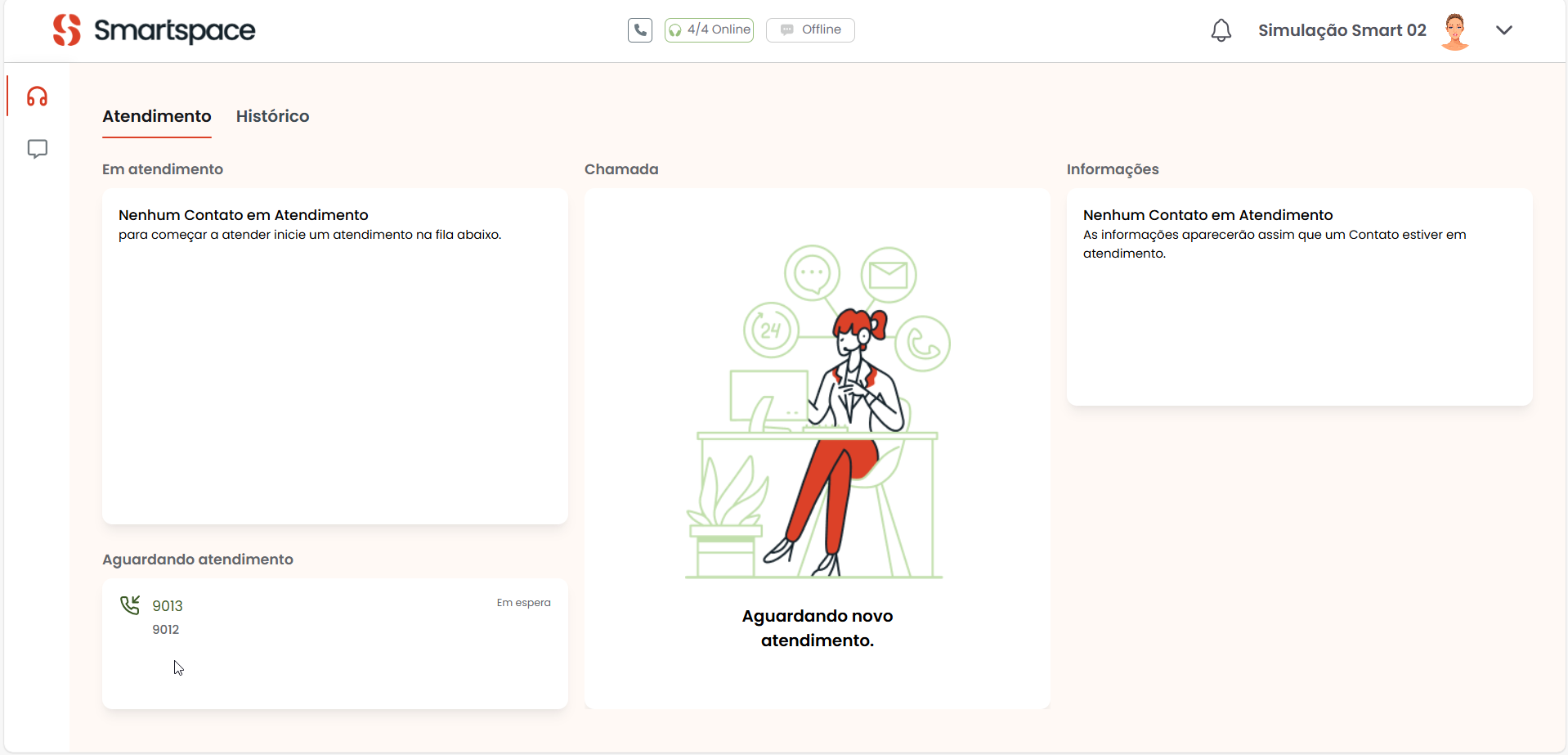Click the Smartspace logo
The image size is (1568, 755).
(155, 30)
